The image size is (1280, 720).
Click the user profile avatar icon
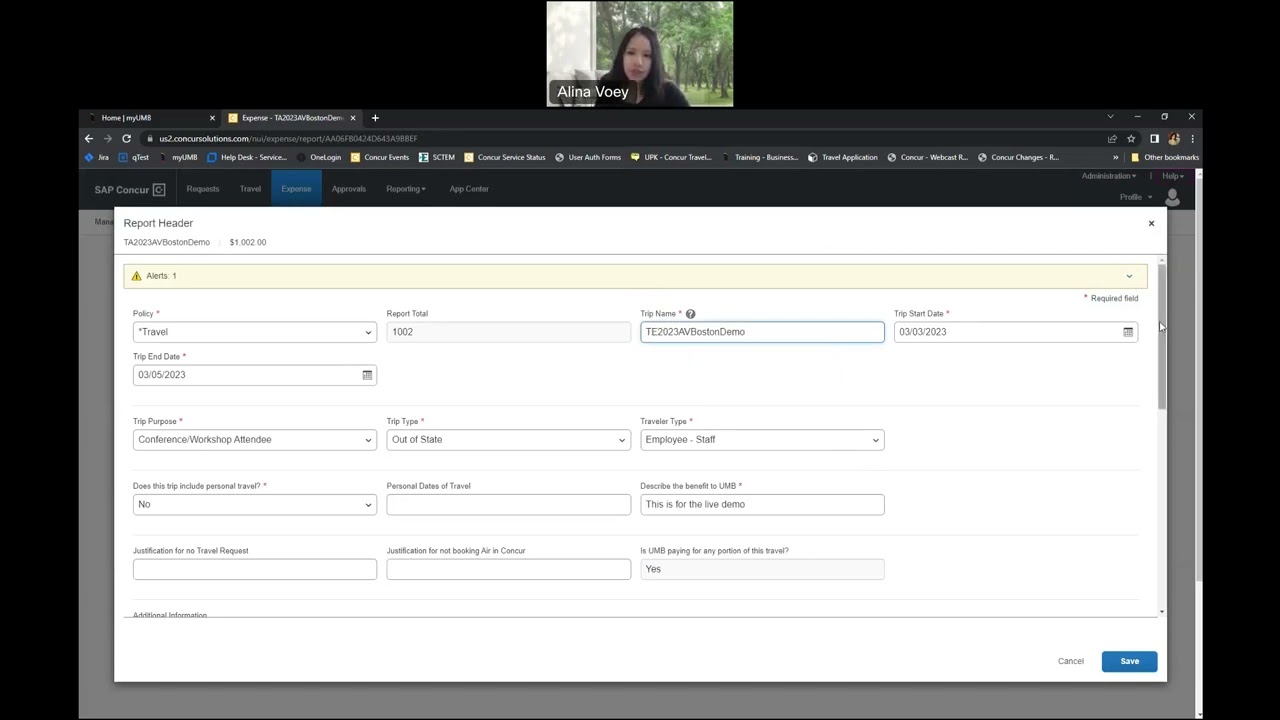click(1172, 197)
